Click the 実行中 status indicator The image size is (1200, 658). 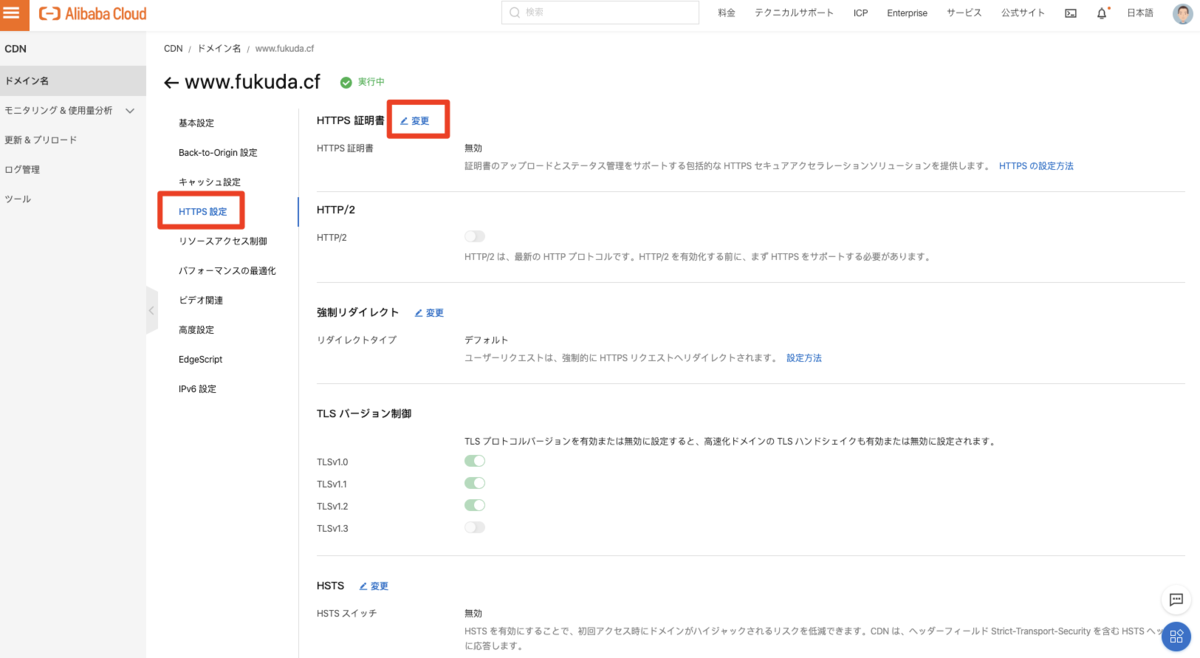362,82
